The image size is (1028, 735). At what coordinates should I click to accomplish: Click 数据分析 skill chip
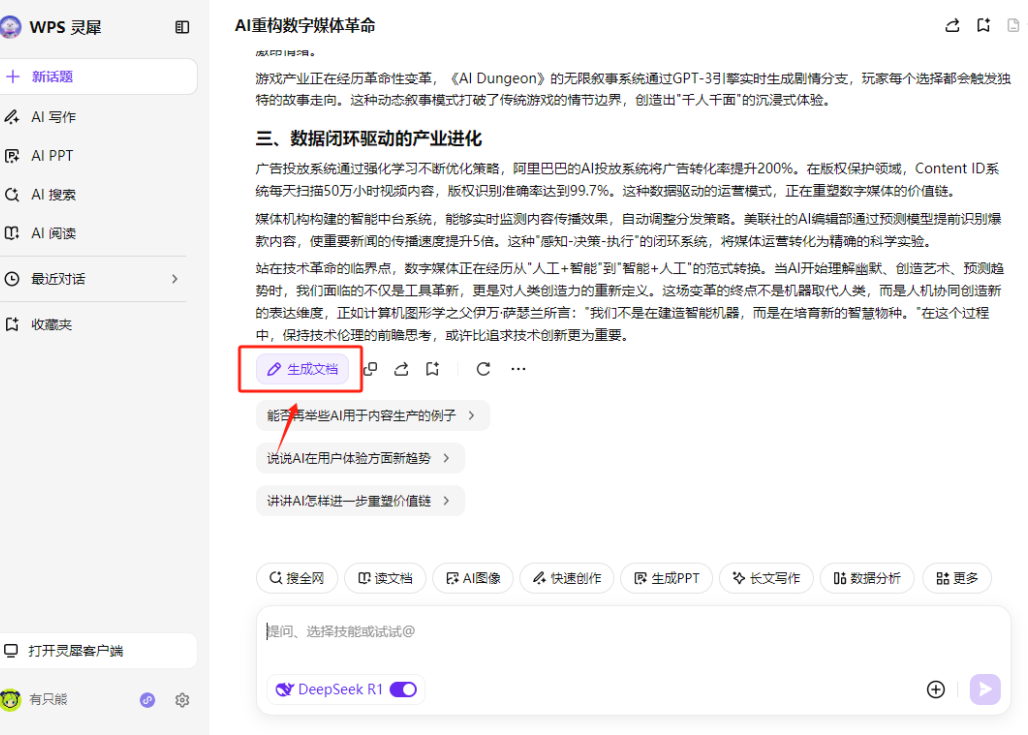[867, 578]
